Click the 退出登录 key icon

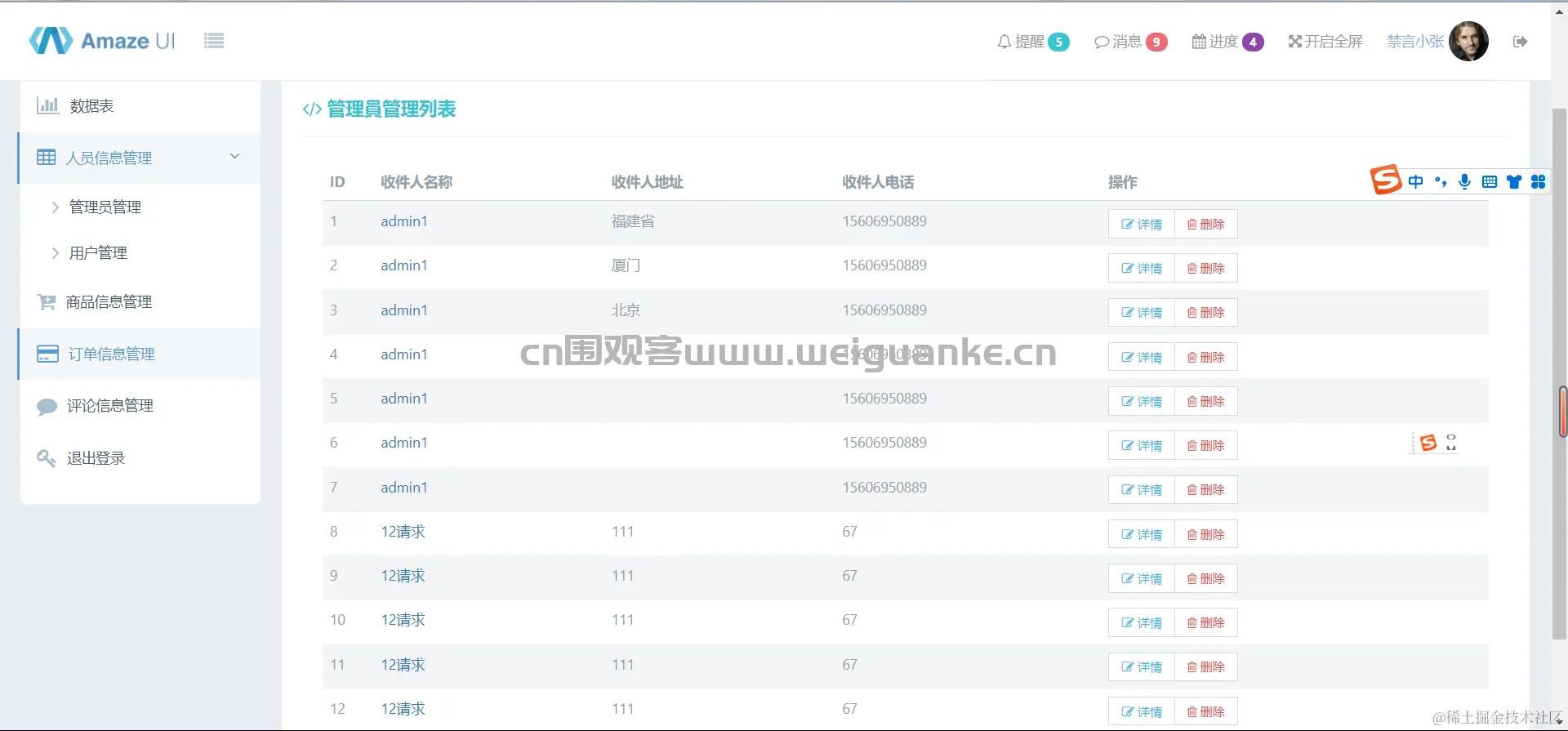click(47, 458)
